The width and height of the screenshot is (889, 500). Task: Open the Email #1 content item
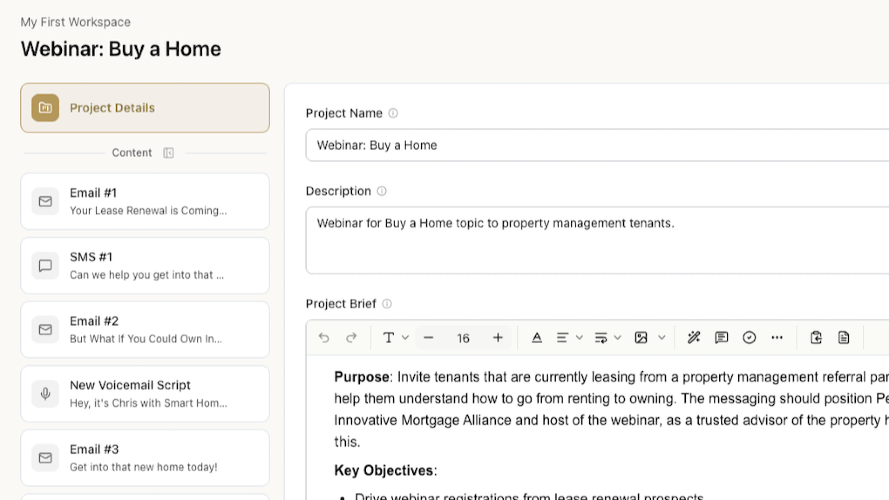(x=145, y=201)
